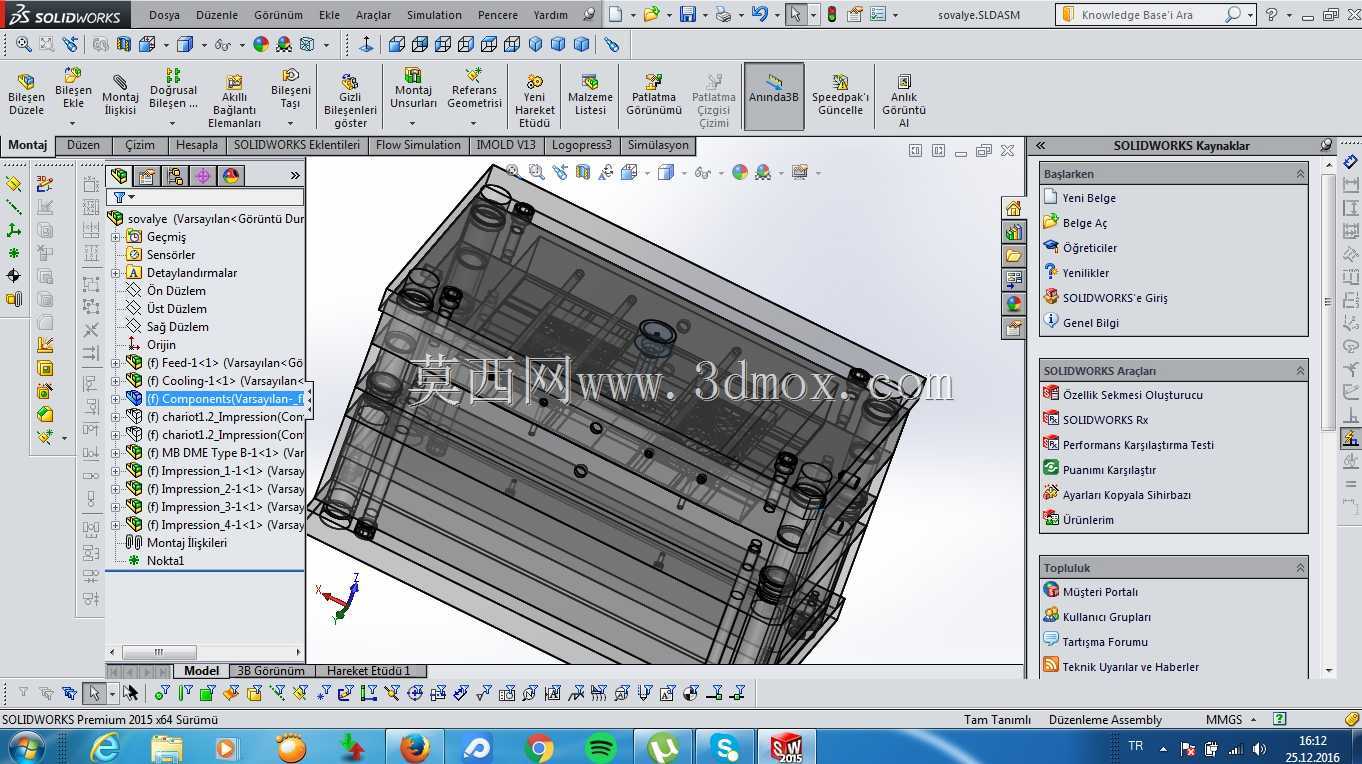1362x764 pixels.
Task: Open the Bileşen Ekle dropdown arrow
Action: [73, 124]
